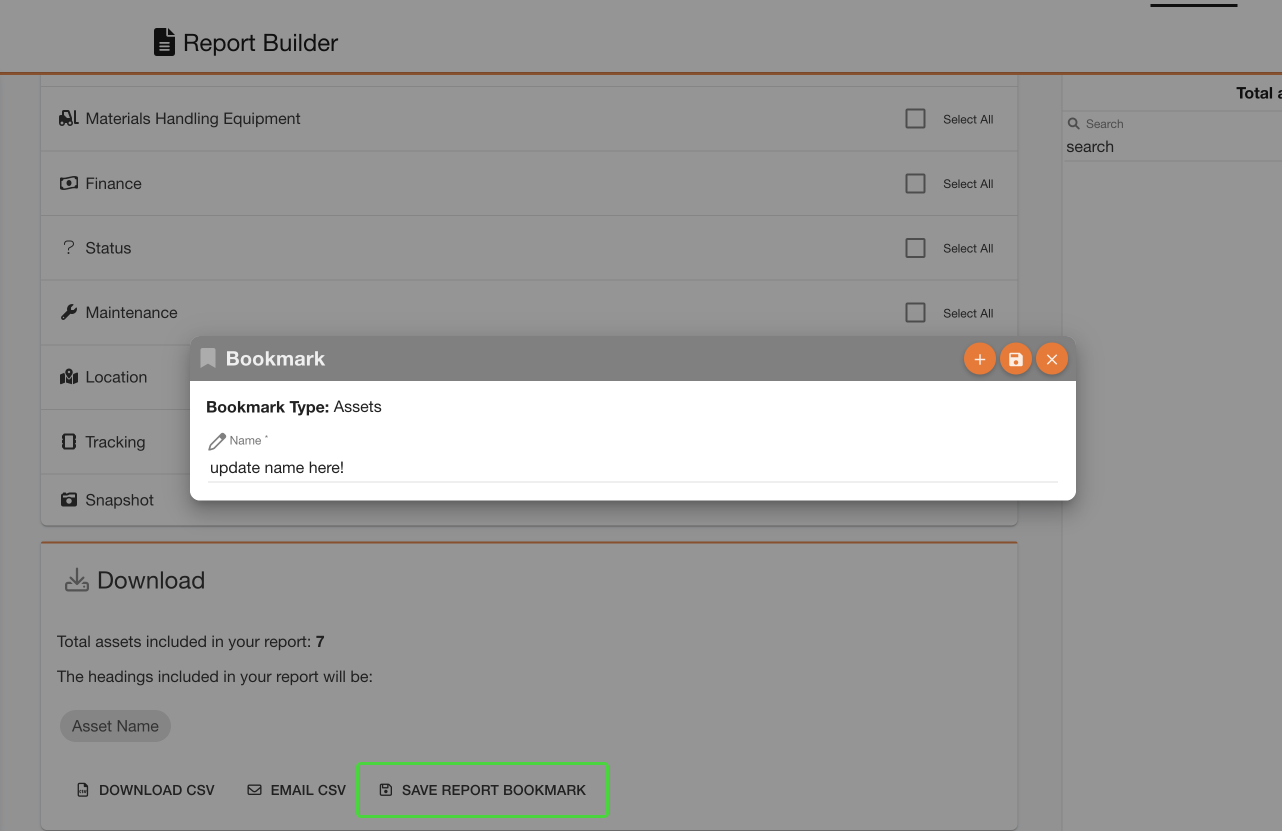This screenshot has height=831, width=1282.
Task: Click the plus icon in Bookmark dialog
Action: [979, 359]
